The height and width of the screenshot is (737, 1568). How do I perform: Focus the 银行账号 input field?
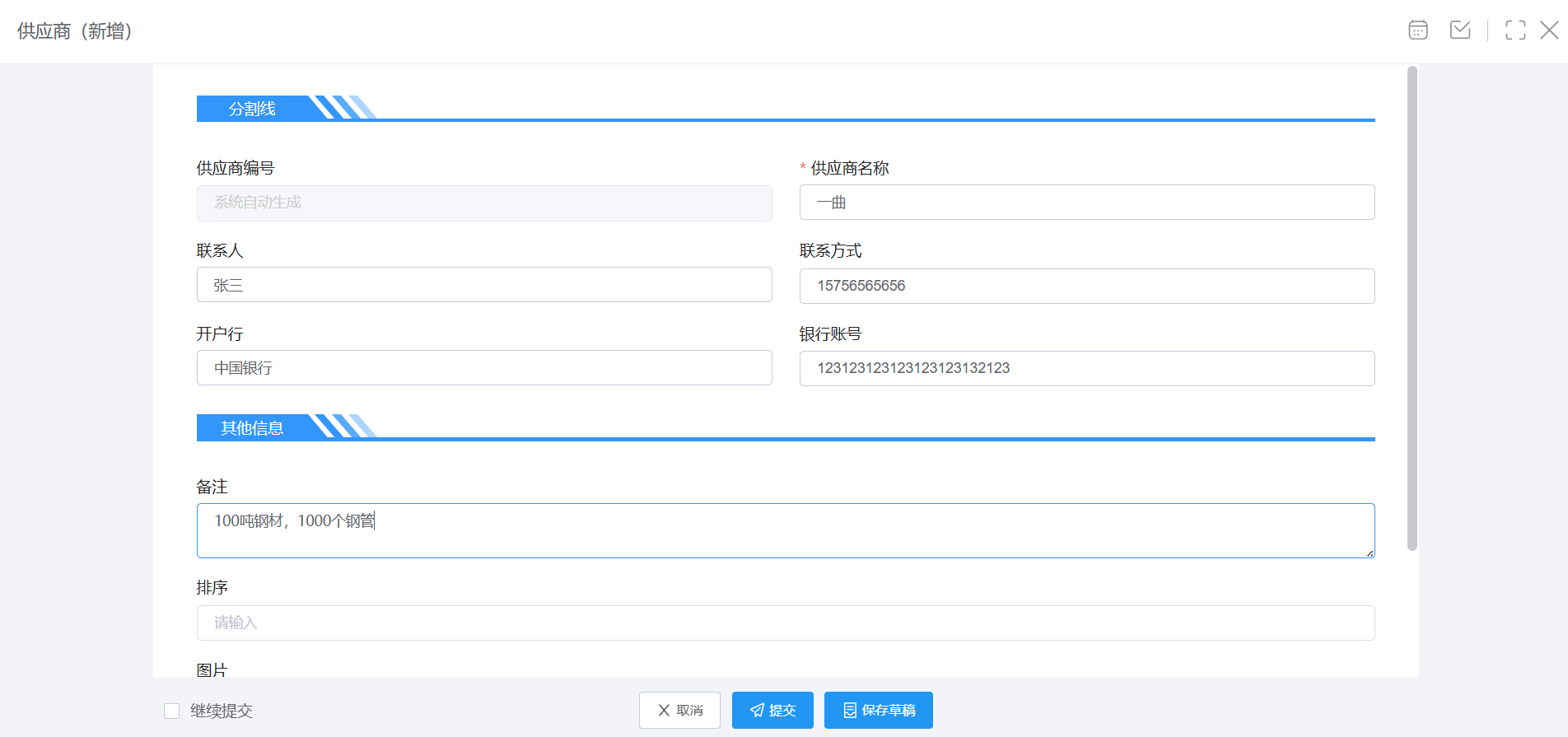[1086, 368]
